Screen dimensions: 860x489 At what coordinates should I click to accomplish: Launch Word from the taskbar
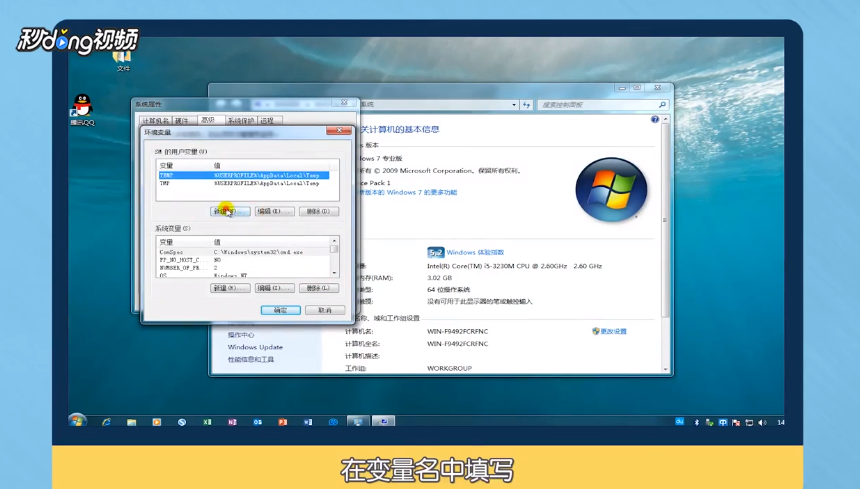[308, 422]
